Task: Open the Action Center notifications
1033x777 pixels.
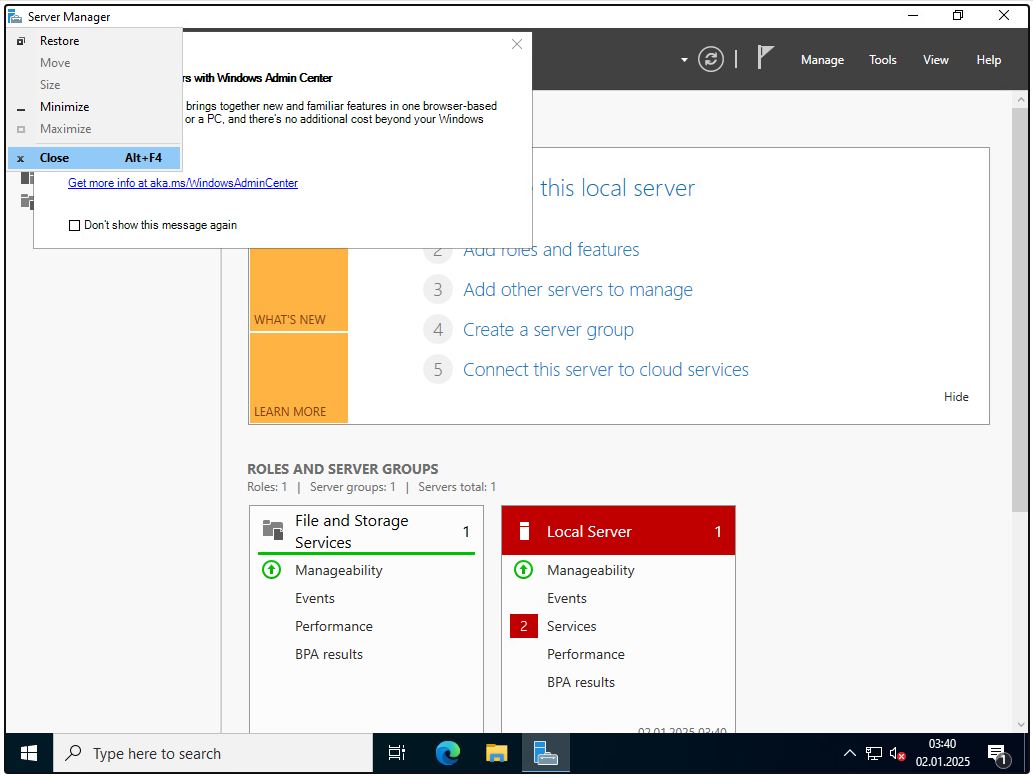Action: coord(999,755)
